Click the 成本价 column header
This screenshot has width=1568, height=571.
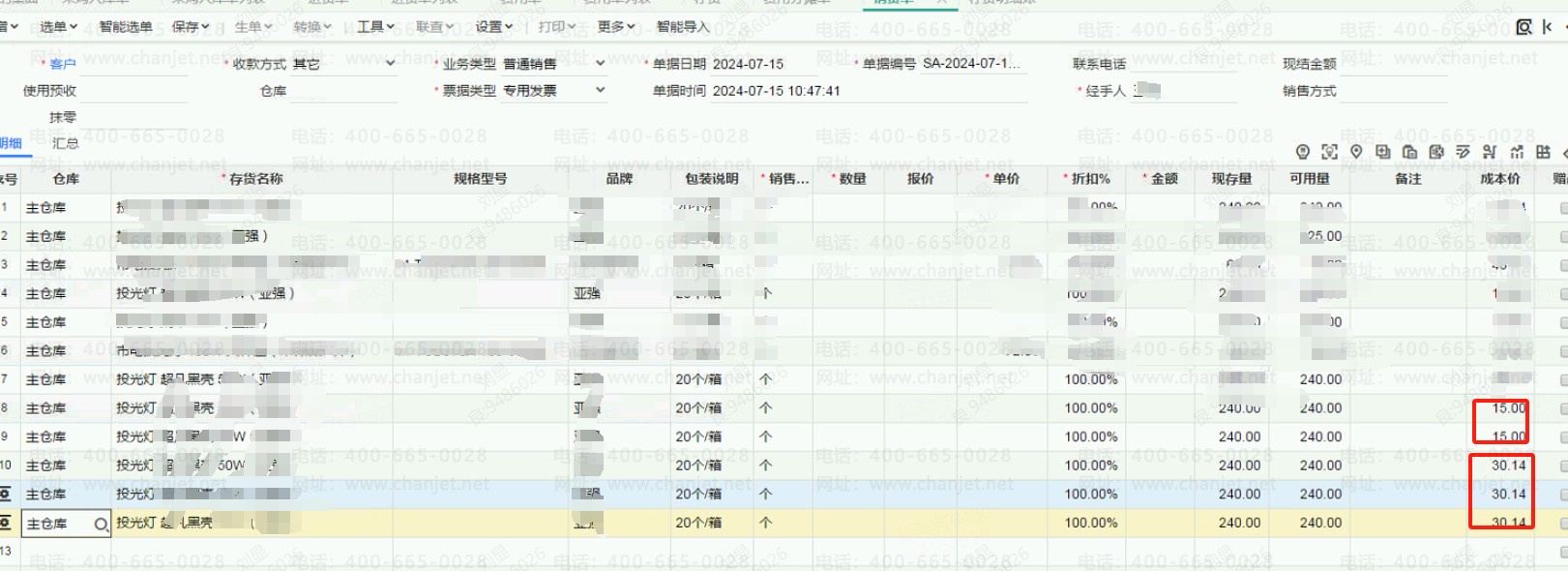click(1500, 179)
